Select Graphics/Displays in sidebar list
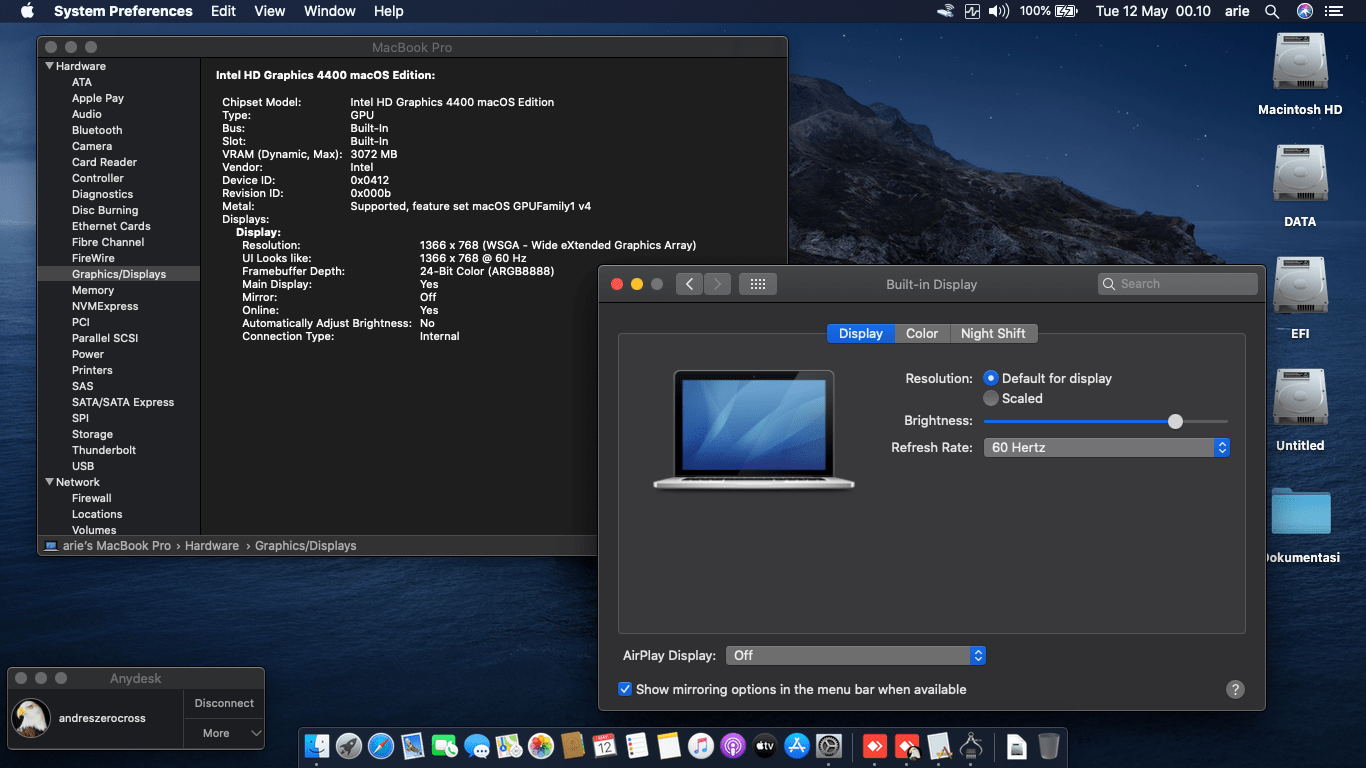1366x768 pixels. point(119,274)
